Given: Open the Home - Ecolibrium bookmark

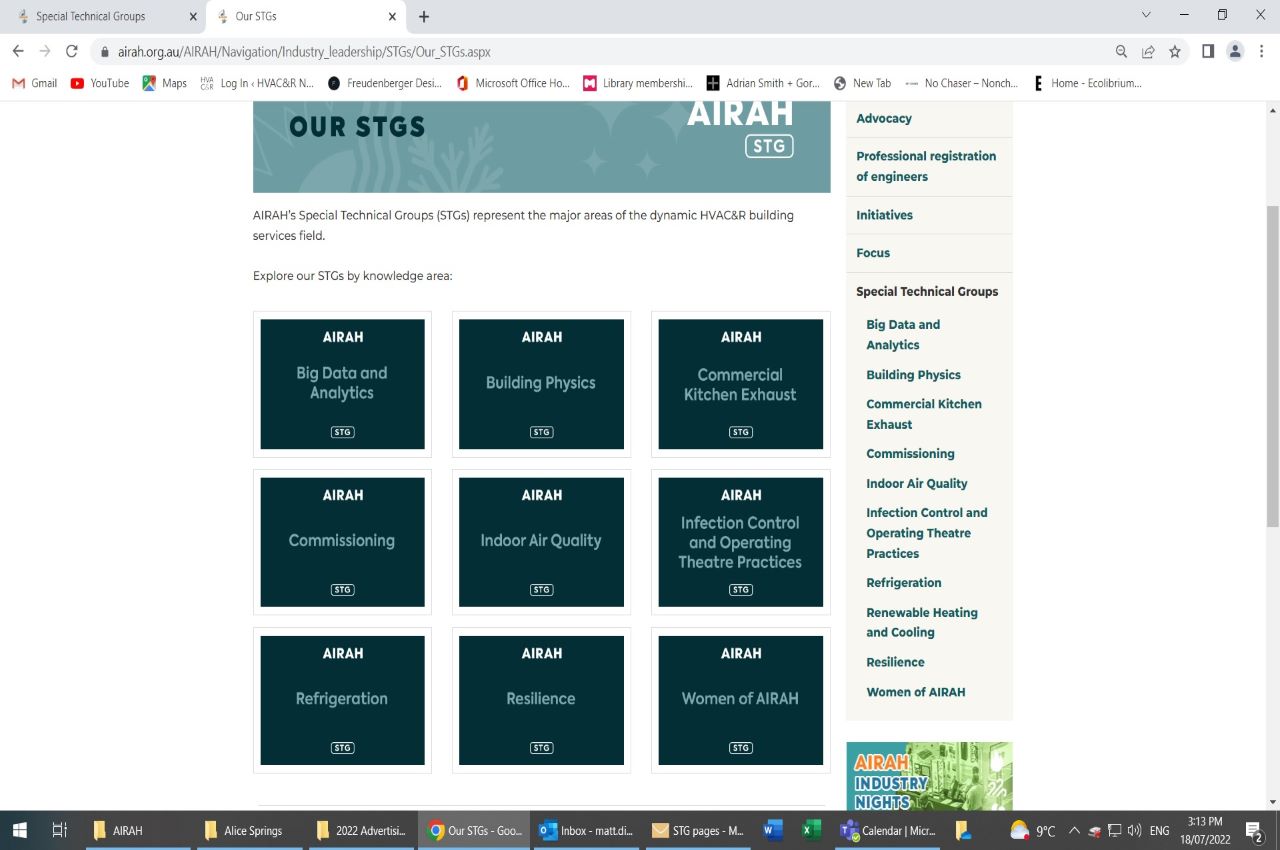Looking at the screenshot, I should coord(1087,83).
